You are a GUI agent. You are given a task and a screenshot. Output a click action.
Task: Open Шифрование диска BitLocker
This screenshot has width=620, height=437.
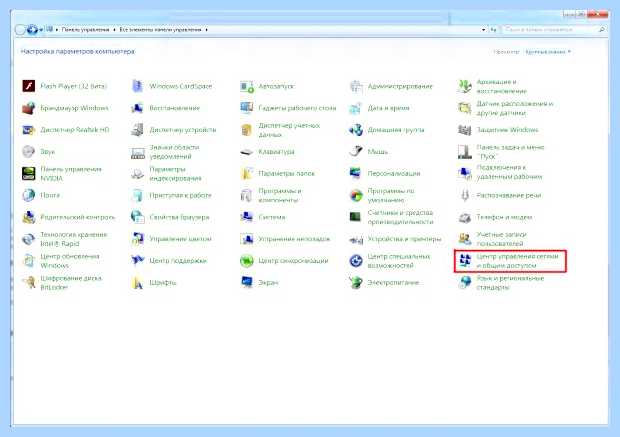[62, 282]
